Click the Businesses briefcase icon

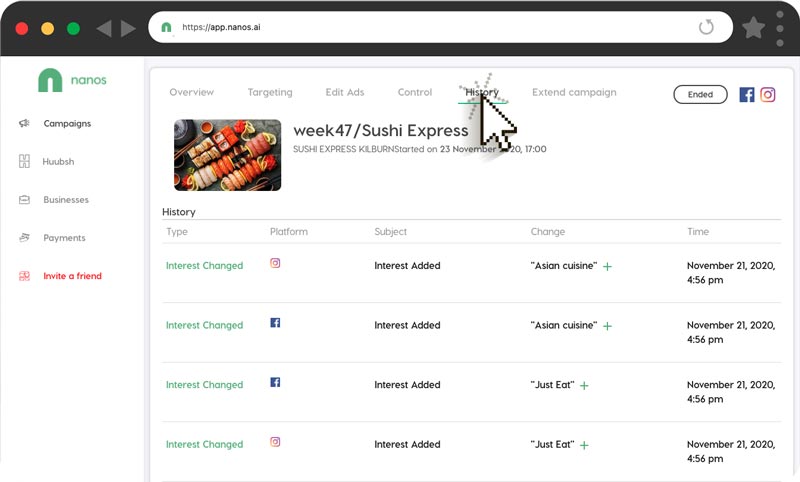24,199
